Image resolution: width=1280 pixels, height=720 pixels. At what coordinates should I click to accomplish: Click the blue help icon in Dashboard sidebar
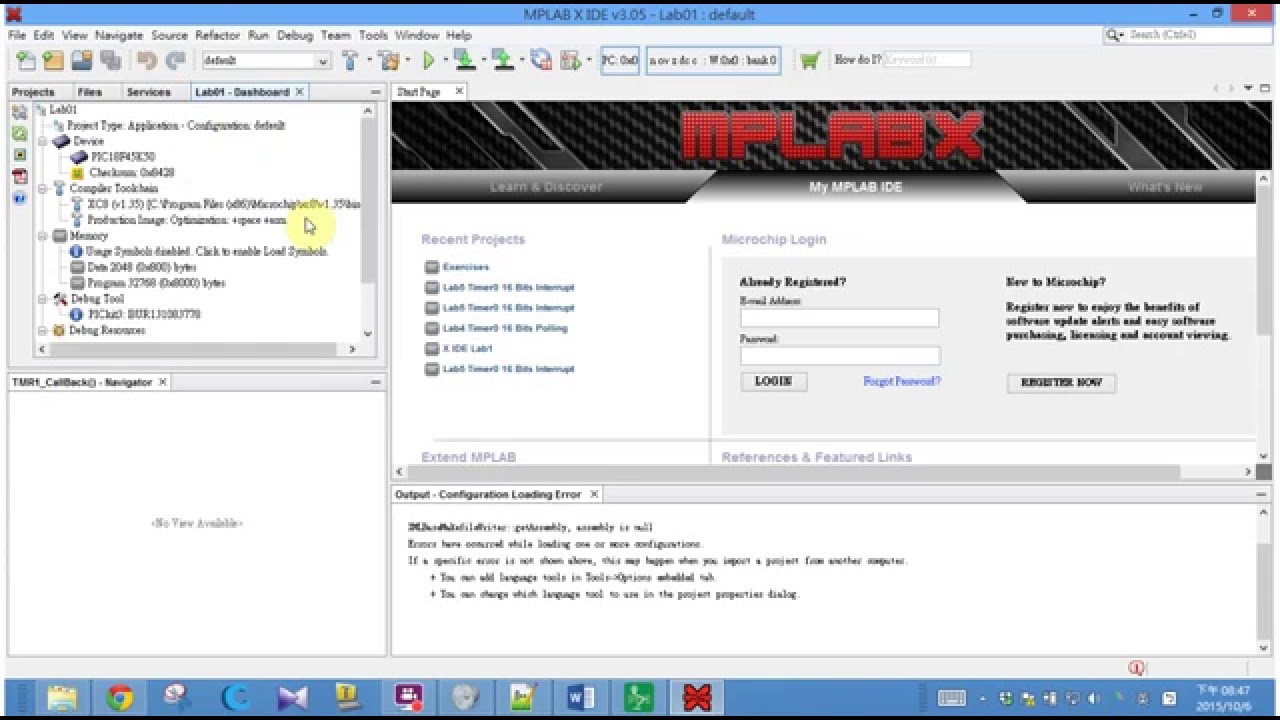[19, 198]
